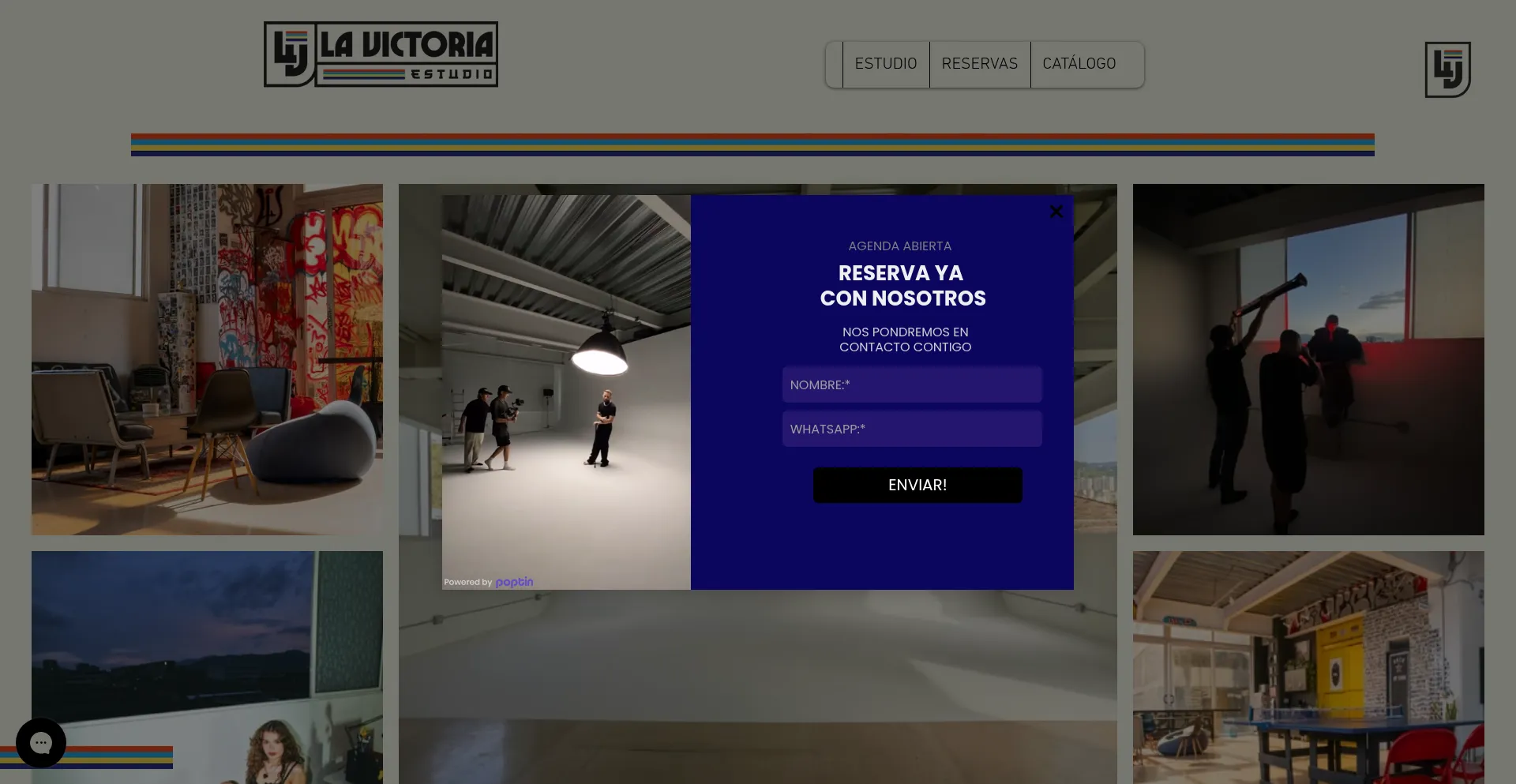This screenshot has width=1516, height=784.
Task: Open the chat widget bubble icon
Action: point(41,742)
